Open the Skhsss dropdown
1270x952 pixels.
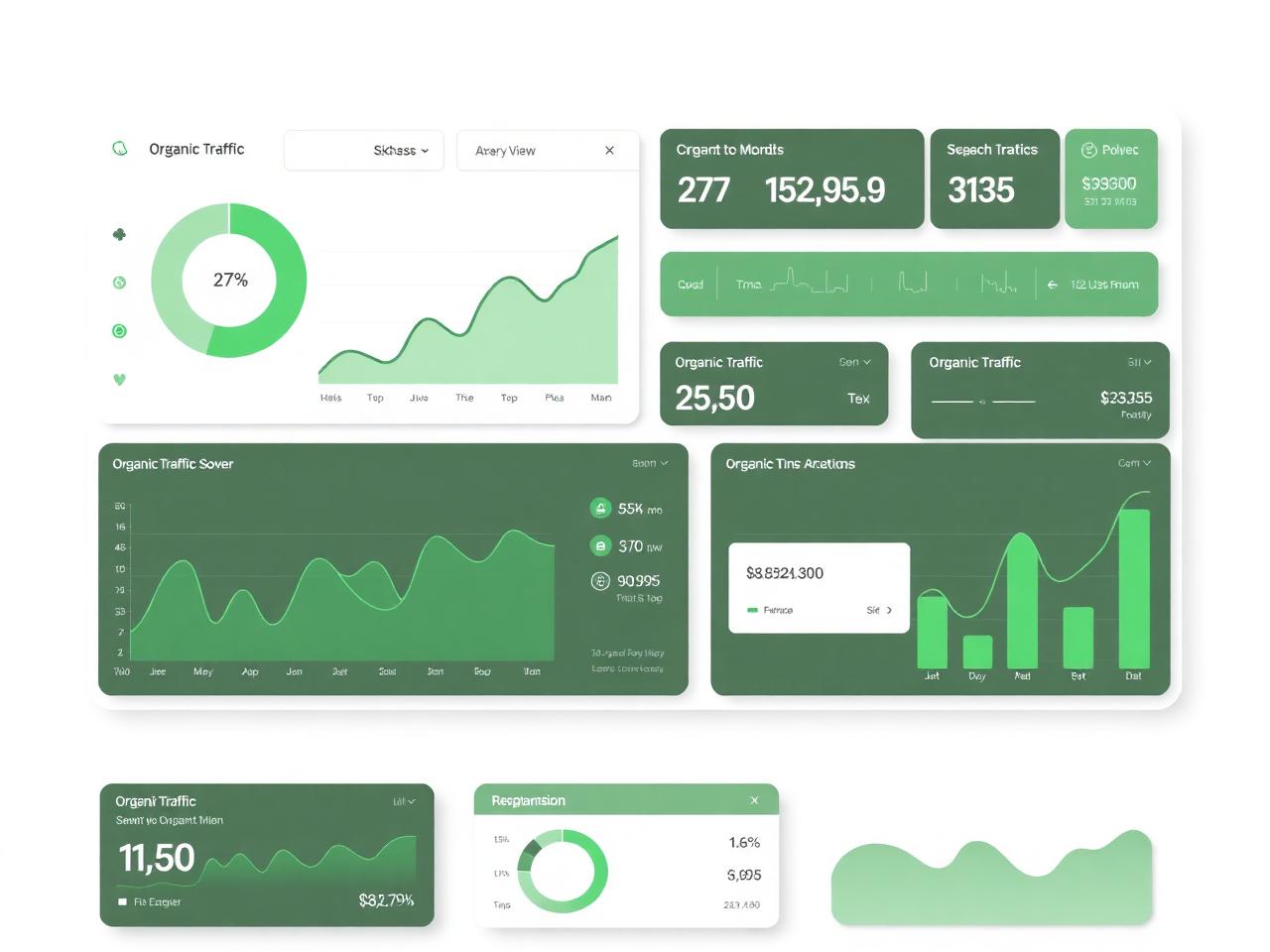364,151
